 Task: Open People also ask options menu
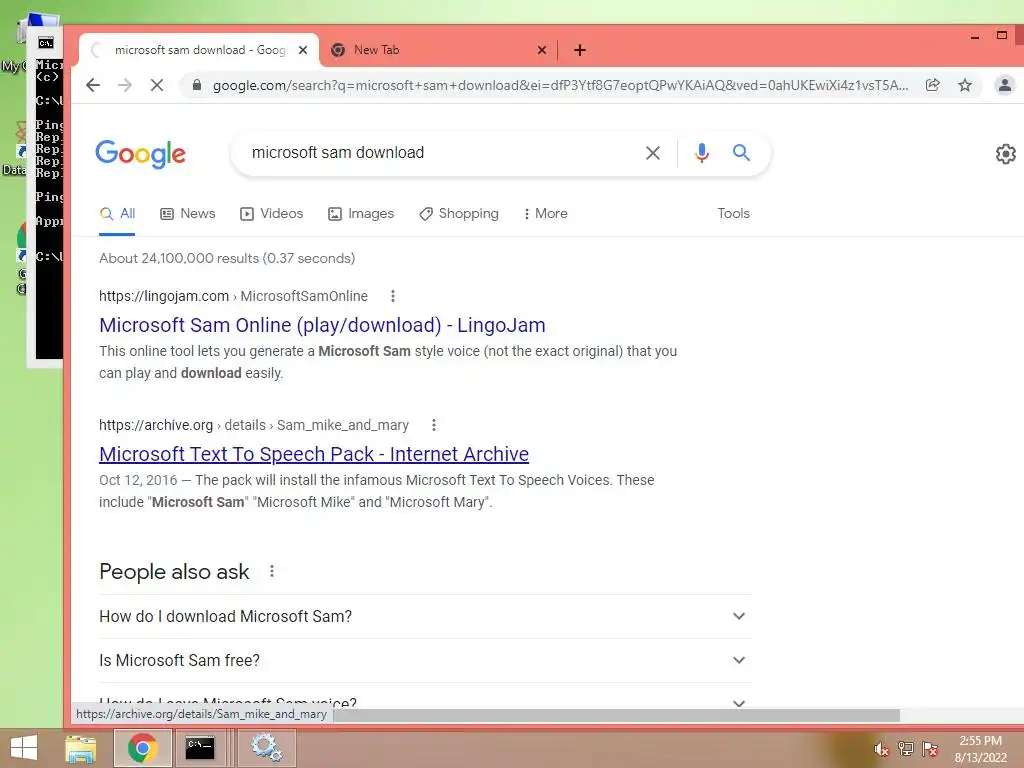272,571
